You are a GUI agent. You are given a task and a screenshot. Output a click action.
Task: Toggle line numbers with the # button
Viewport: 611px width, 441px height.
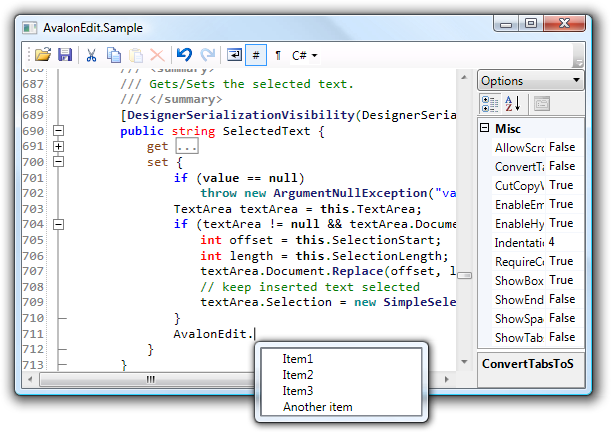pos(257,55)
